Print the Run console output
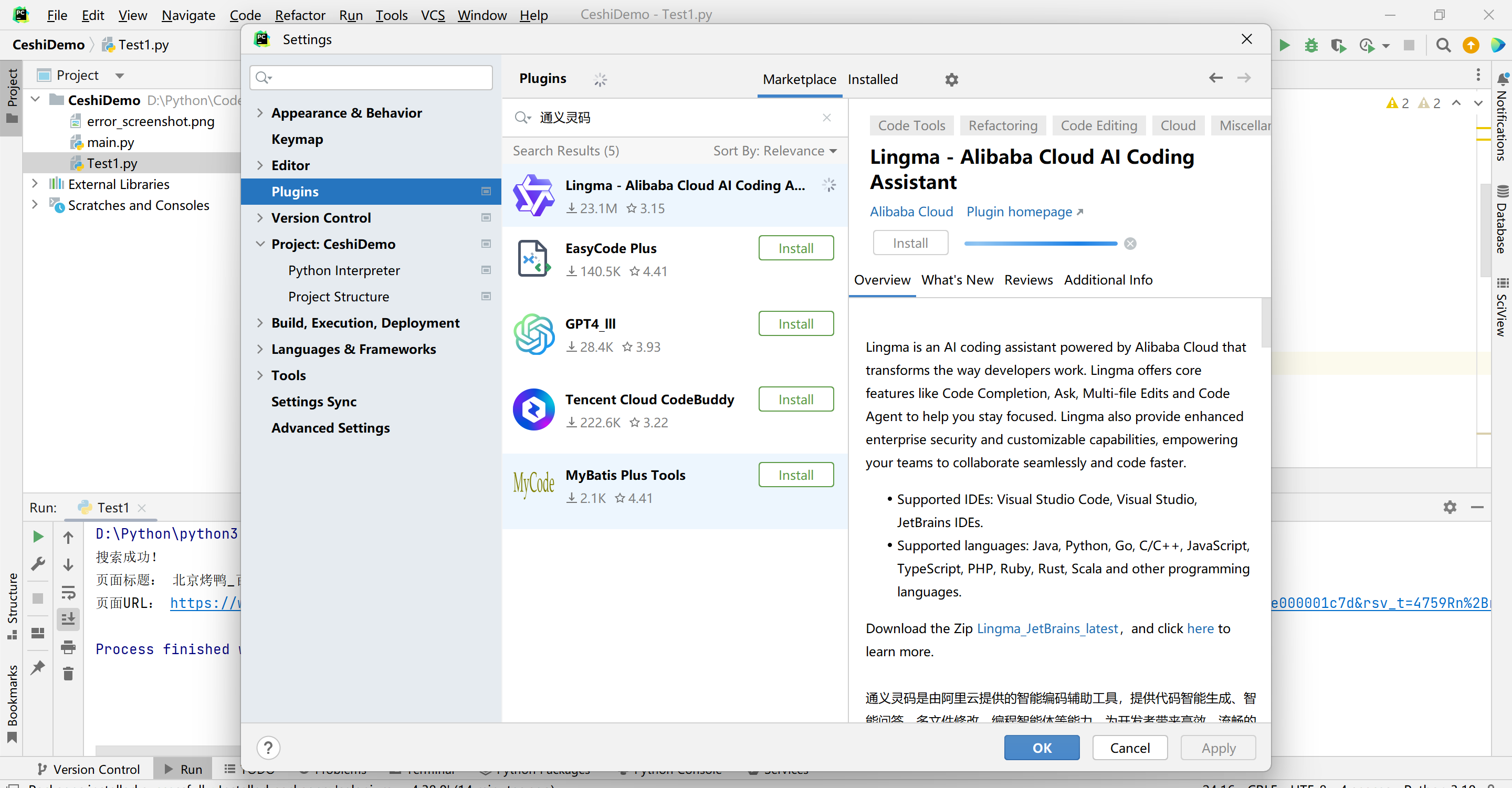Screen dimensions: 1512x788 pos(68,647)
